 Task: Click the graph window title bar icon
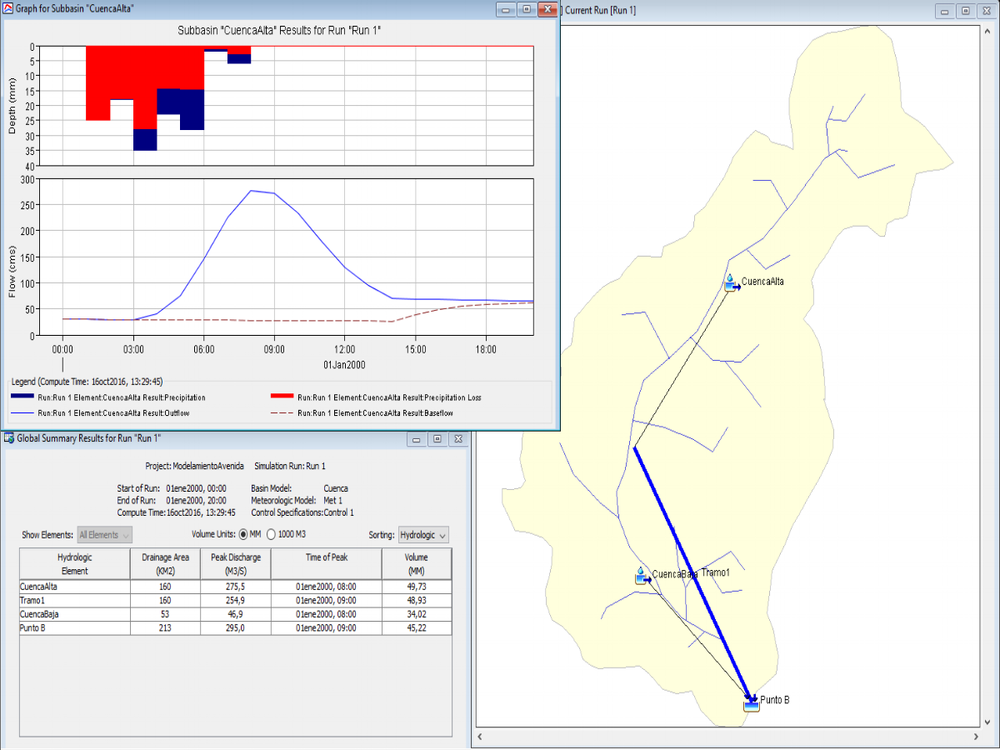tap(9, 9)
